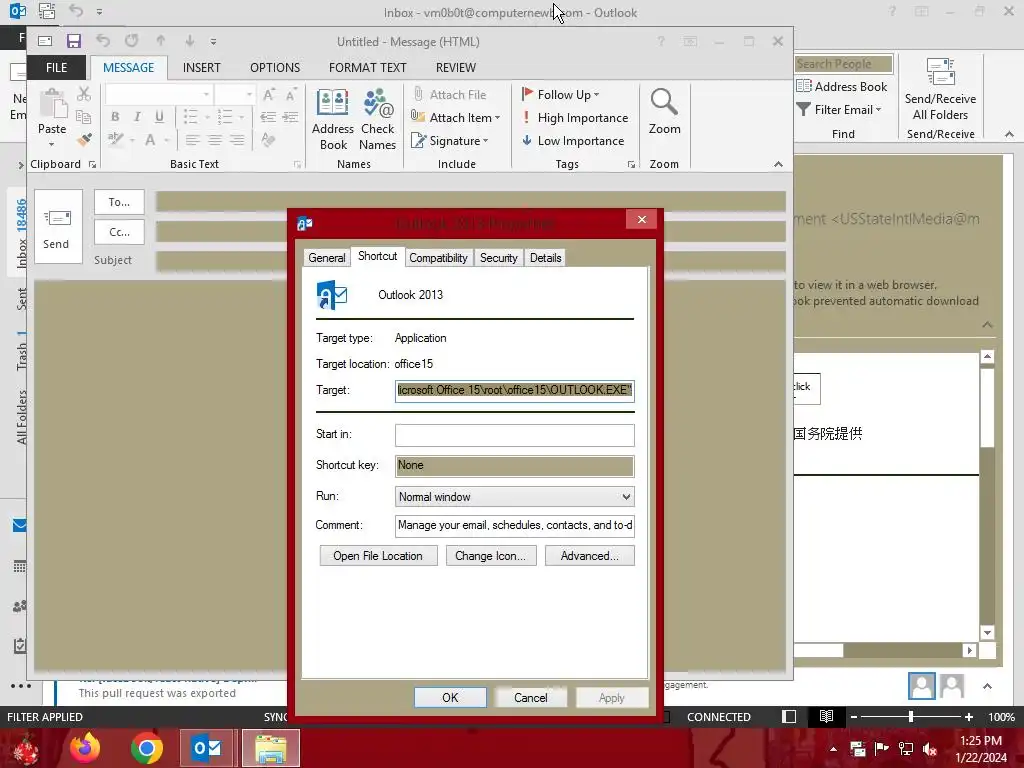Viewport: 1024px width, 768px height.
Task: Open the Chrome taskbar icon
Action: click(147, 748)
